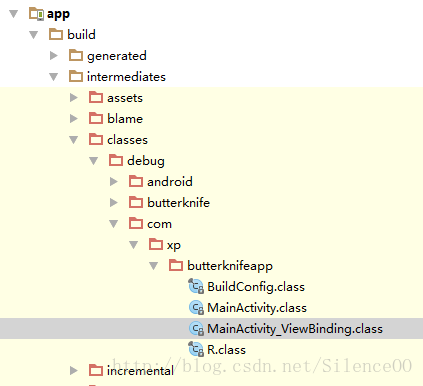Click the xp folder icon

pyautogui.click(x=156, y=244)
